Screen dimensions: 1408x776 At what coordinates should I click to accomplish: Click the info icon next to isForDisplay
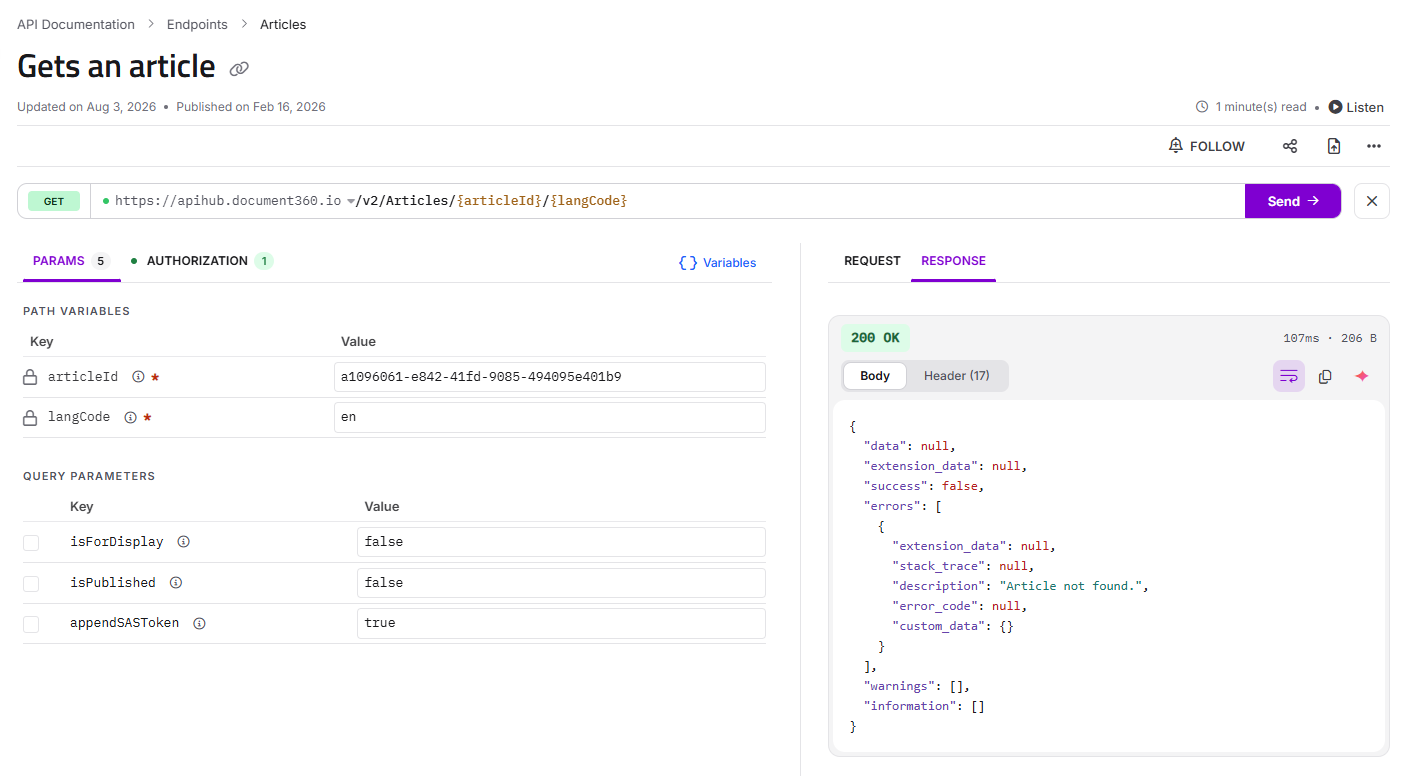tap(183, 542)
